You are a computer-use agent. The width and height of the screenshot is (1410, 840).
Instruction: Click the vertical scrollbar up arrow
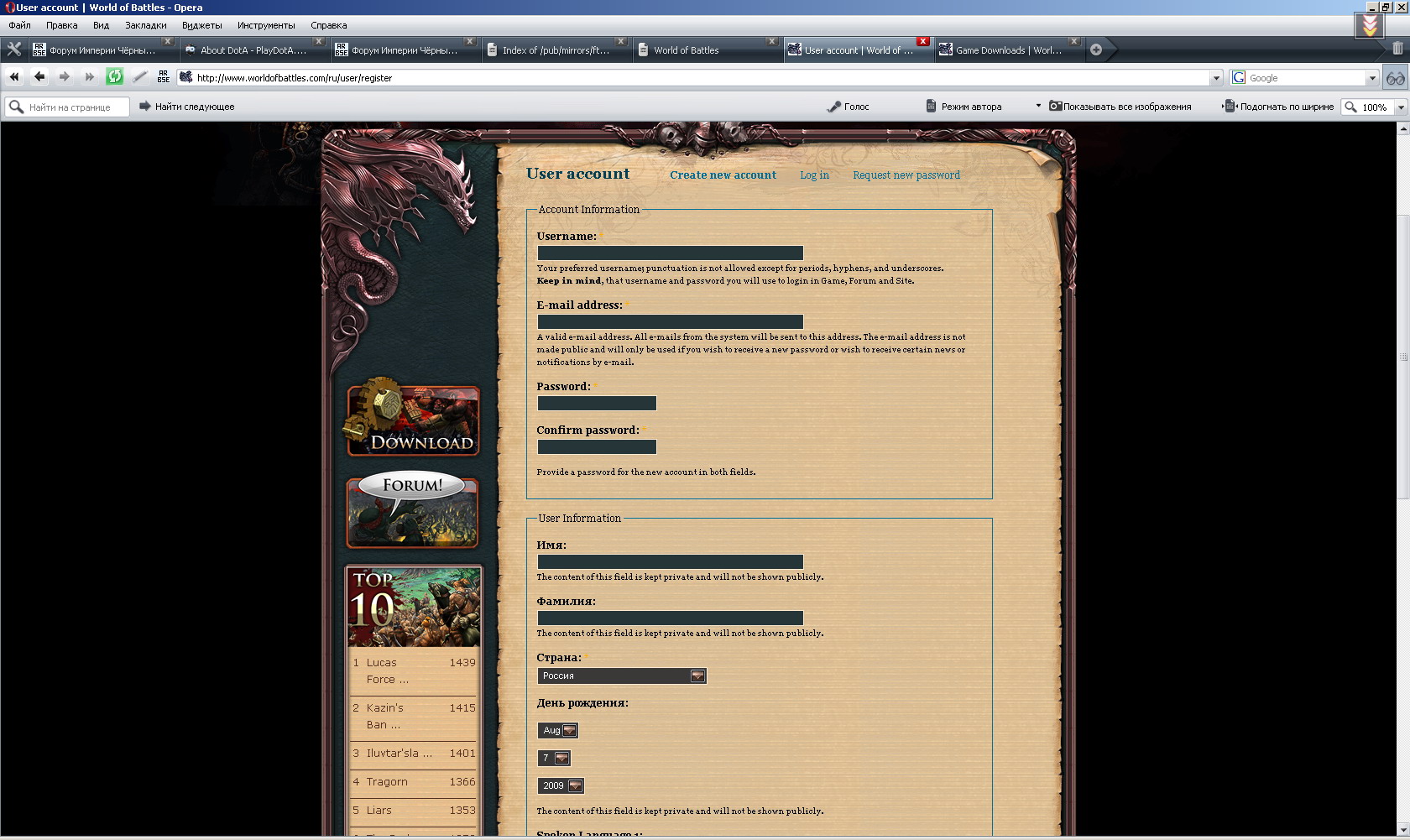click(x=1402, y=129)
